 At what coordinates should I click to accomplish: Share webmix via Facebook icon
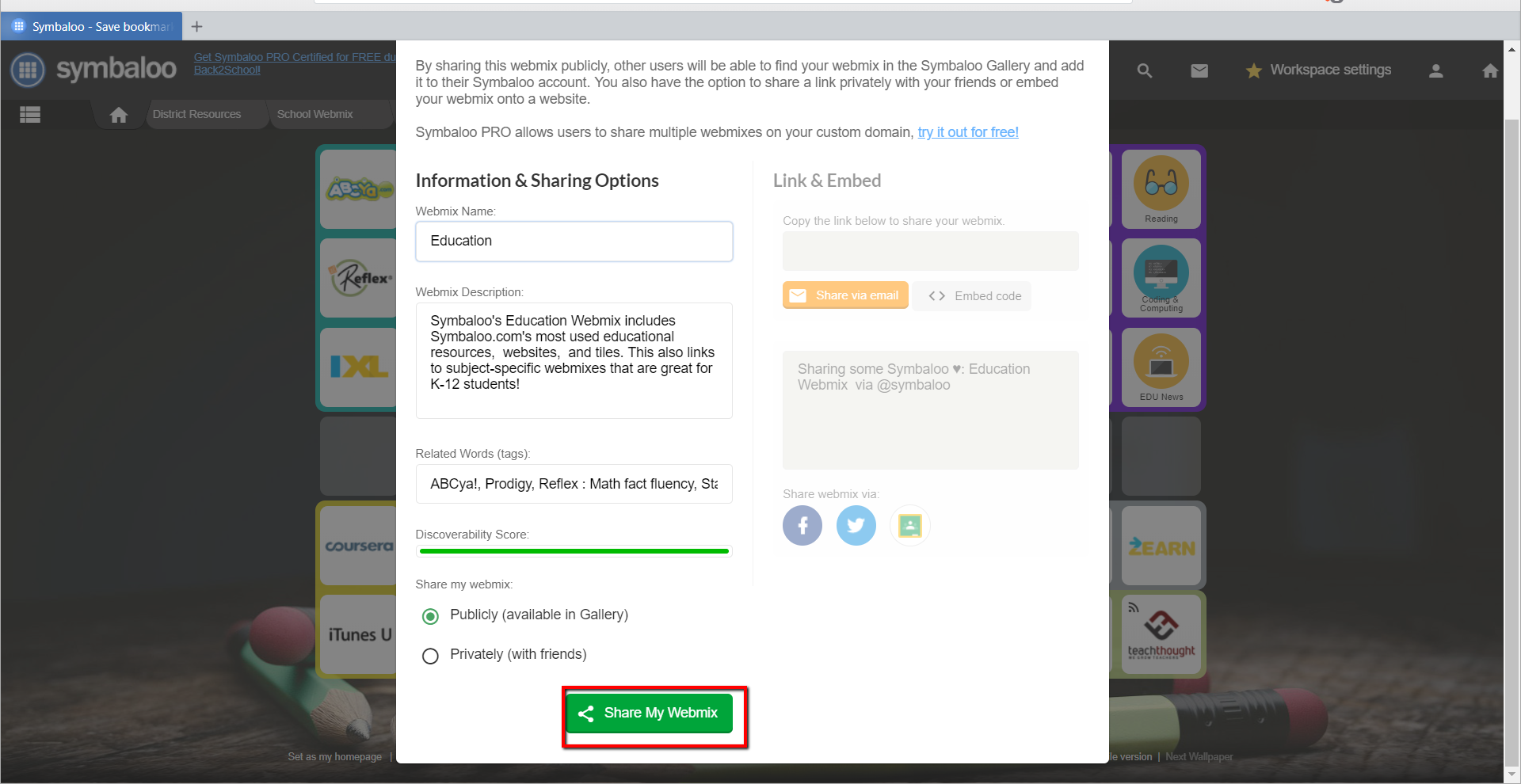tap(802, 525)
